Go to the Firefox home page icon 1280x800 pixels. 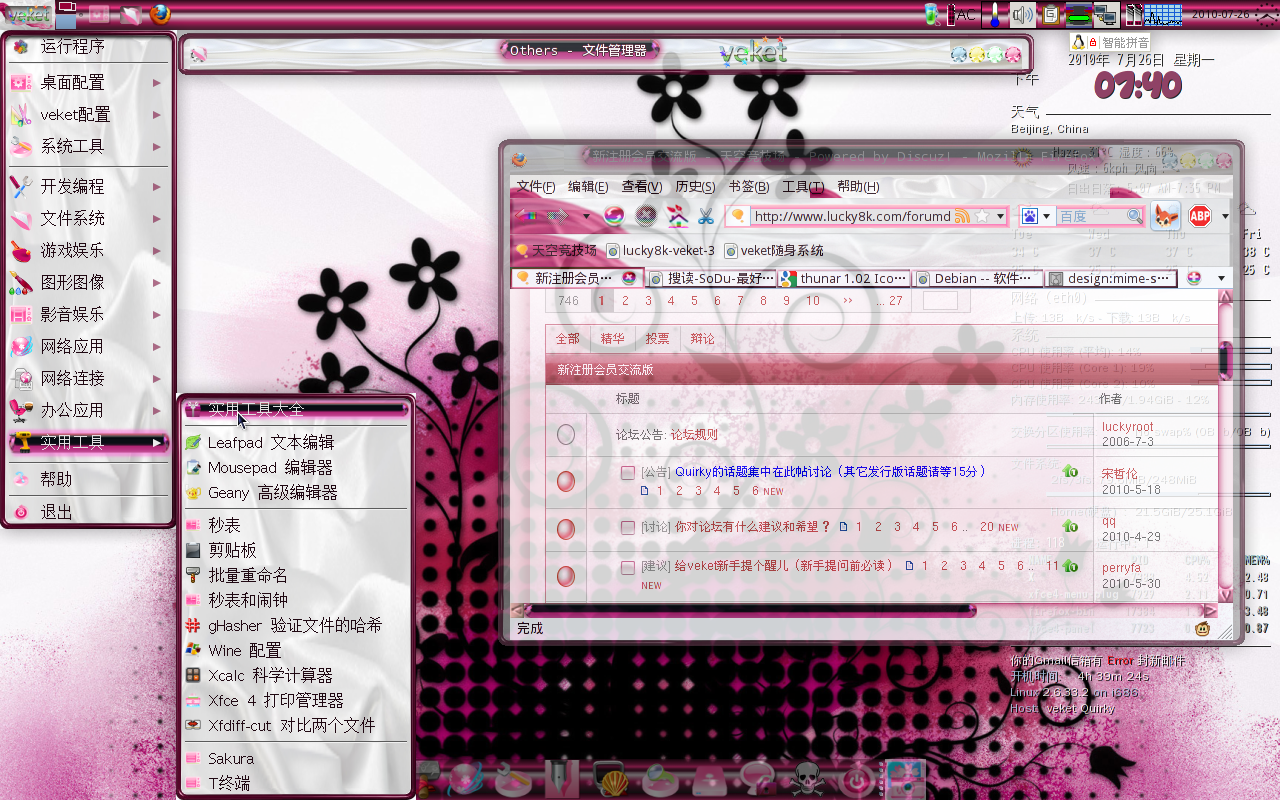coord(677,215)
